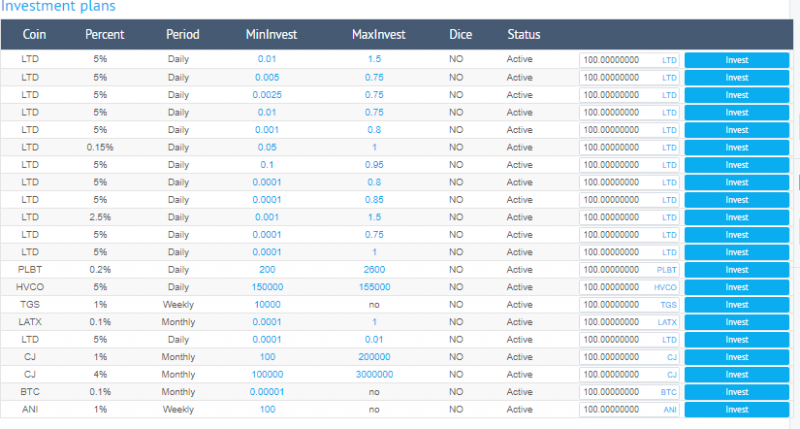Select the 2.5% percent cell
The width and height of the screenshot is (800, 429).
[x=100, y=217]
